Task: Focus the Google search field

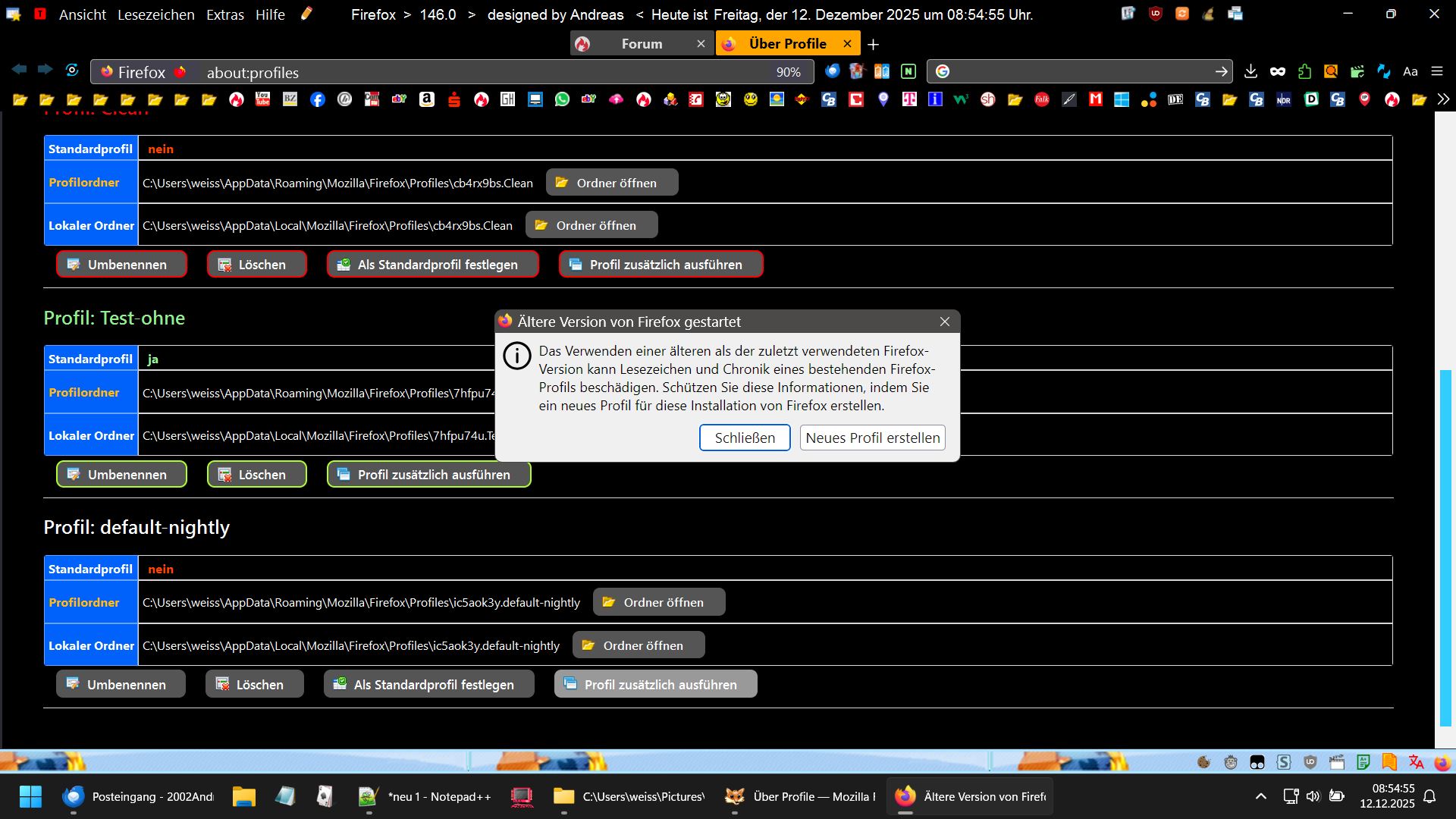Action: (1077, 71)
